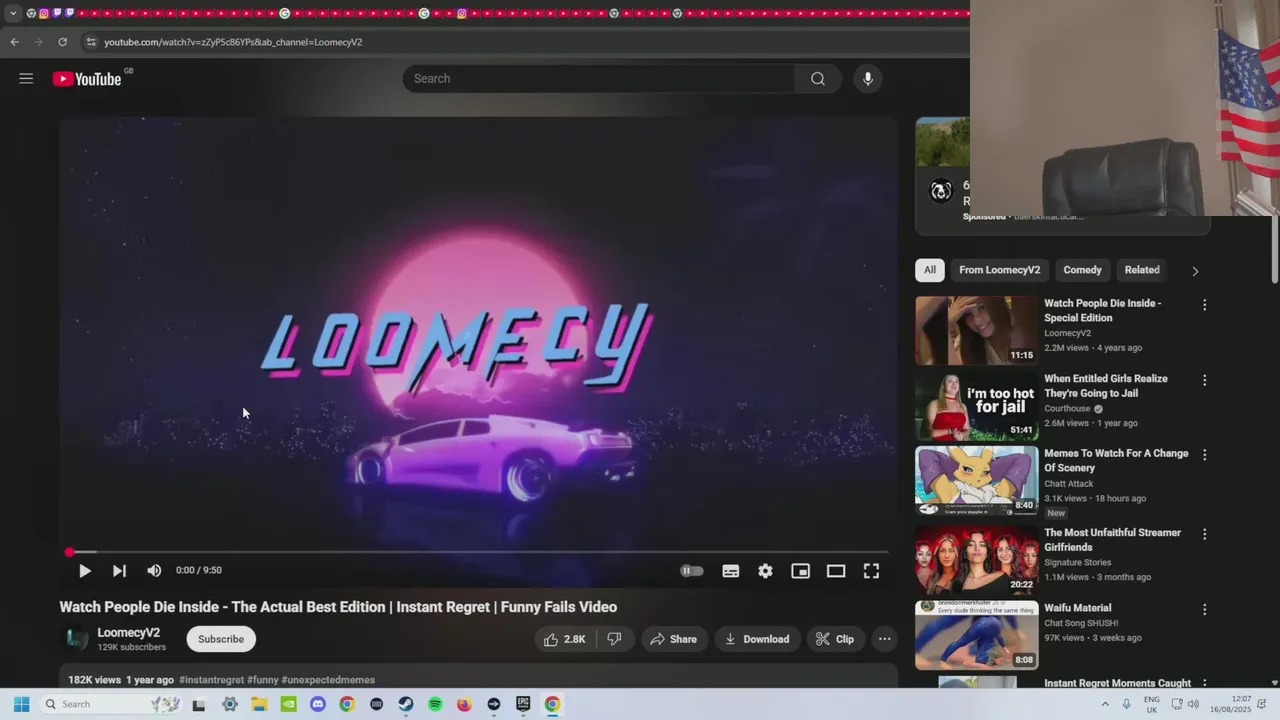Switch to theatre mode

coord(836,571)
